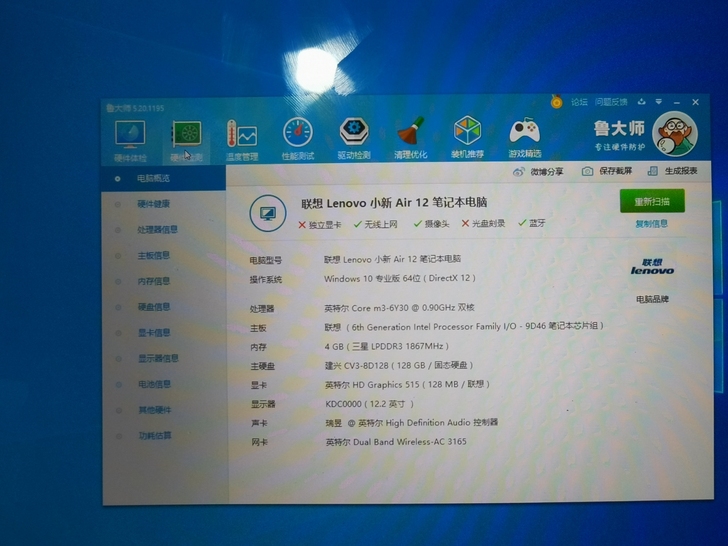Click the 建兴 CV3-8D128 disk value
728x546 pixels.
point(399,365)
